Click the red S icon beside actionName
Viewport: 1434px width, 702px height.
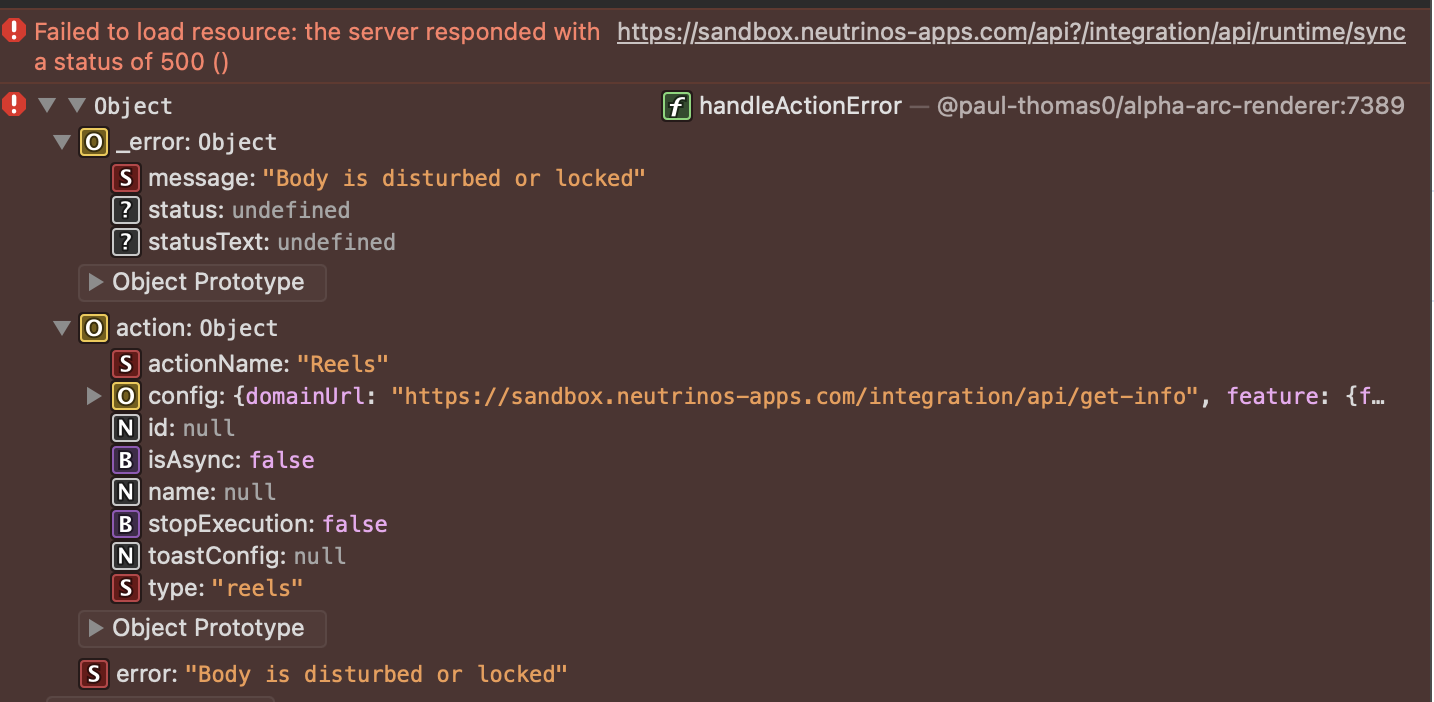click(126, 364)
